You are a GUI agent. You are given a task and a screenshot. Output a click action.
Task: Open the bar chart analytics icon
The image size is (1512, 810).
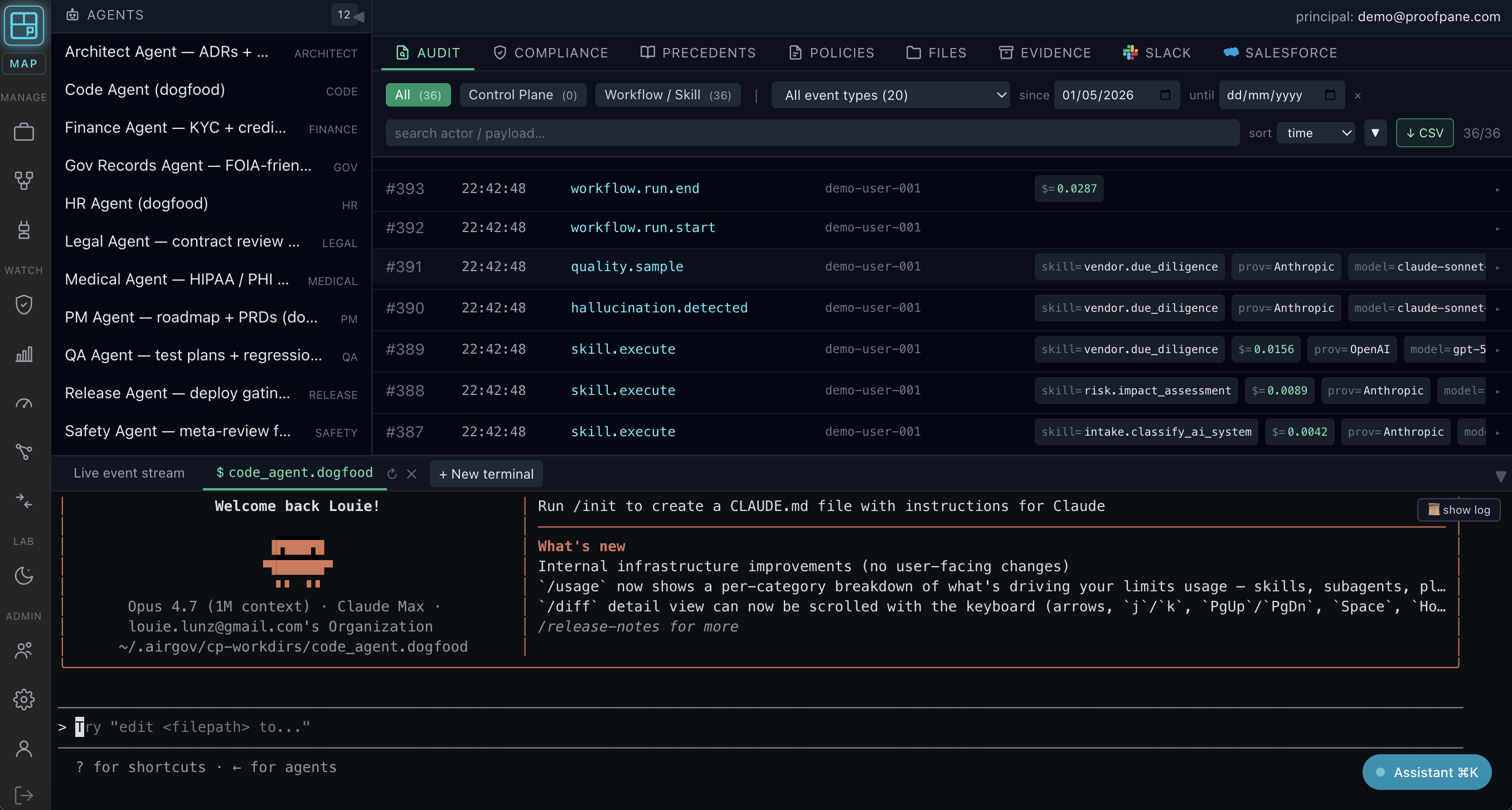pyautogui.click(x=23, y=354)
